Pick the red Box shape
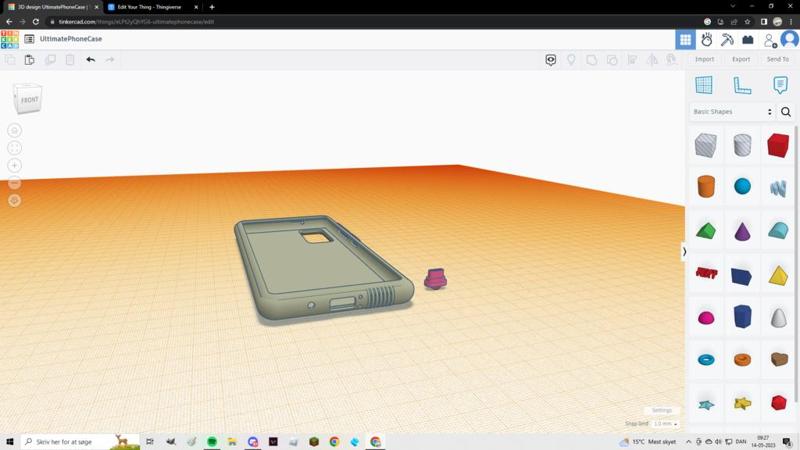The height and width of the screenshot is (450, 800). (x=778, y=145)
